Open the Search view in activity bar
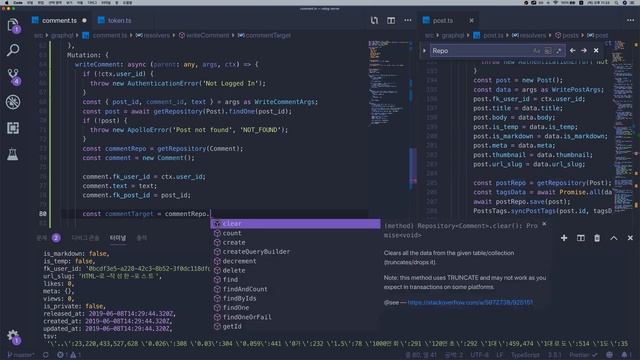Screen dimensions: 640x360 tap(13, 50)
